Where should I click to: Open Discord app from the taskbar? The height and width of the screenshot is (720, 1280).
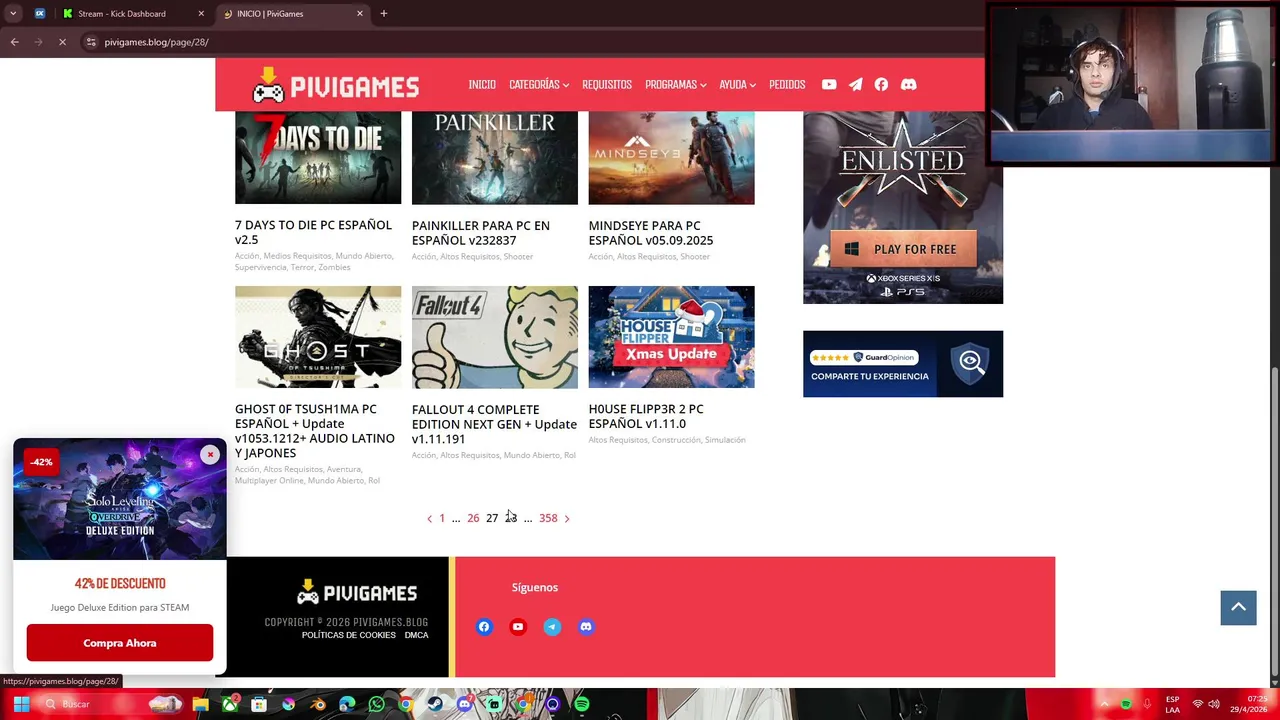(465, 704)
